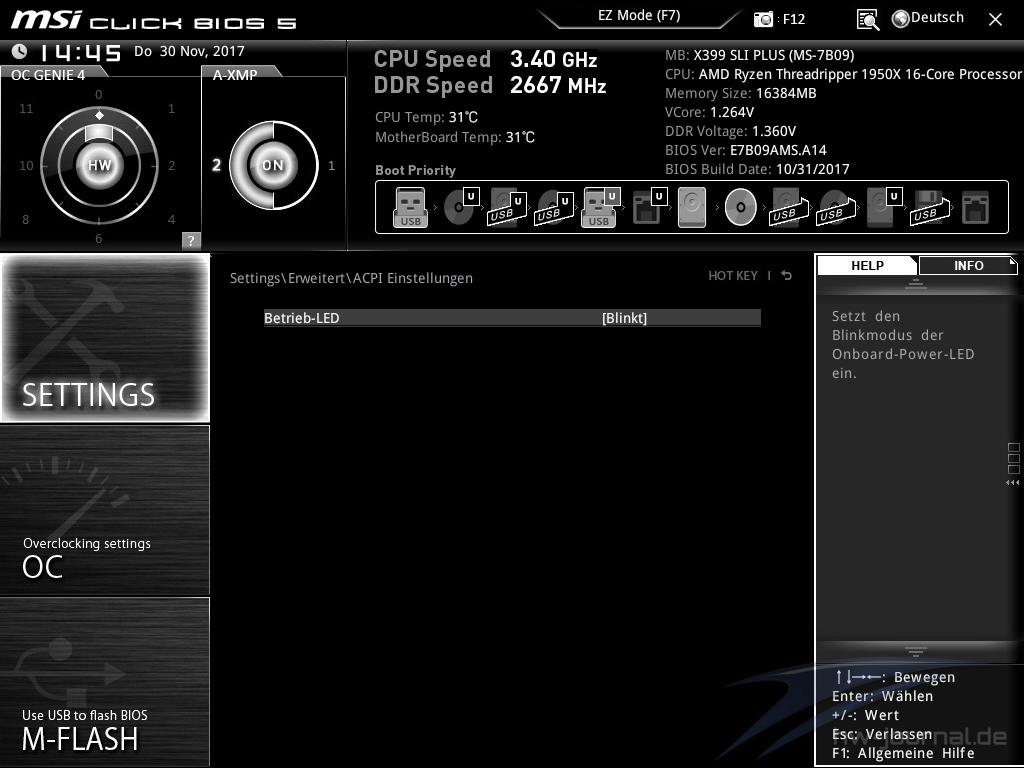Click the DDR Speed 2667 MHz readout
This screenshot has height=768, width=1024.
pyautogui.click(x=490, y=86)
